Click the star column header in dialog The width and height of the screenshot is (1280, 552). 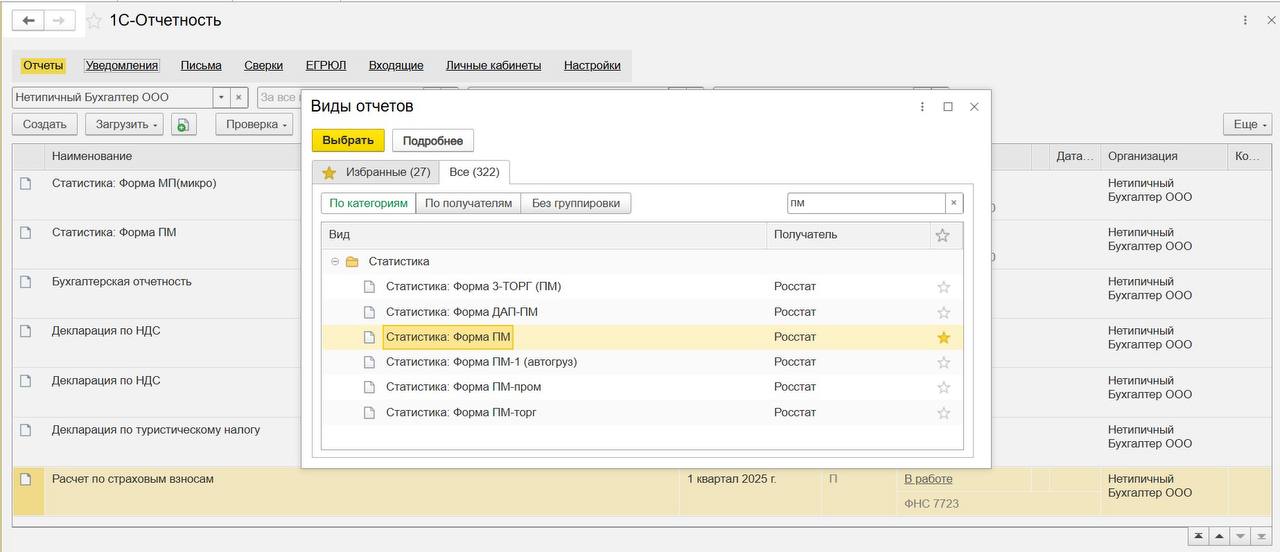point(942,235)
